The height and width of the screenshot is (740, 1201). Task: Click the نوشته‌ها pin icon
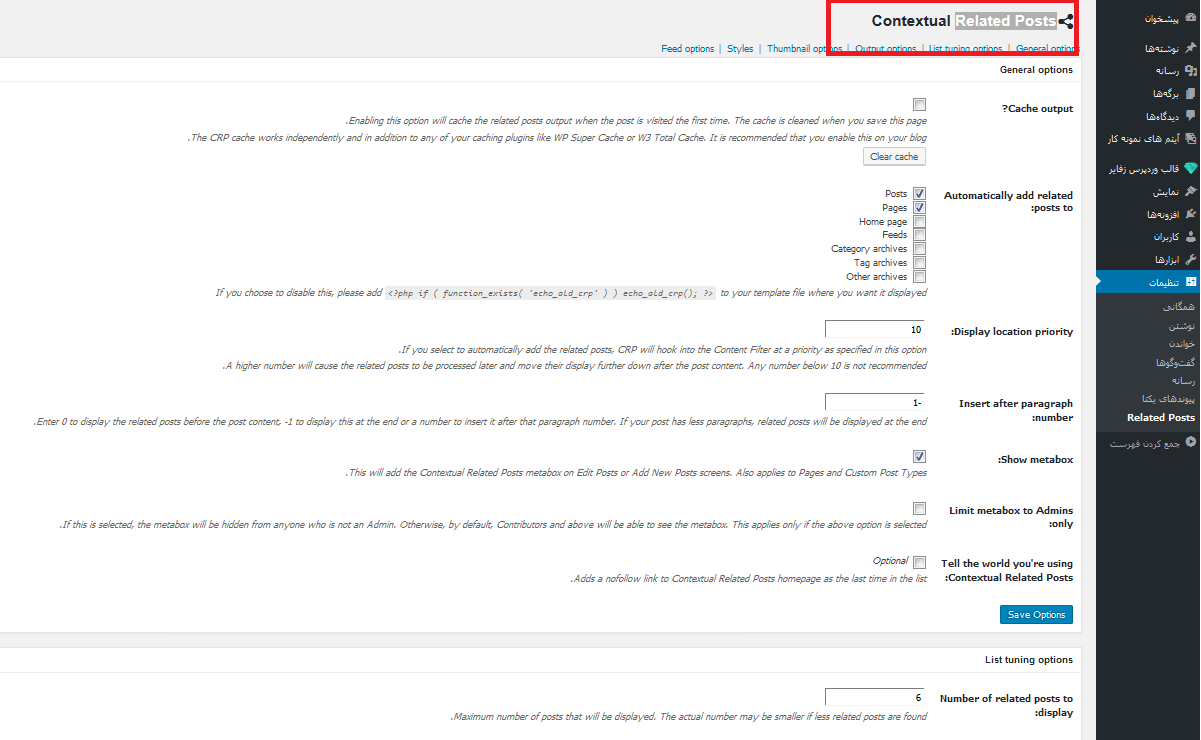coord(1190,47)
